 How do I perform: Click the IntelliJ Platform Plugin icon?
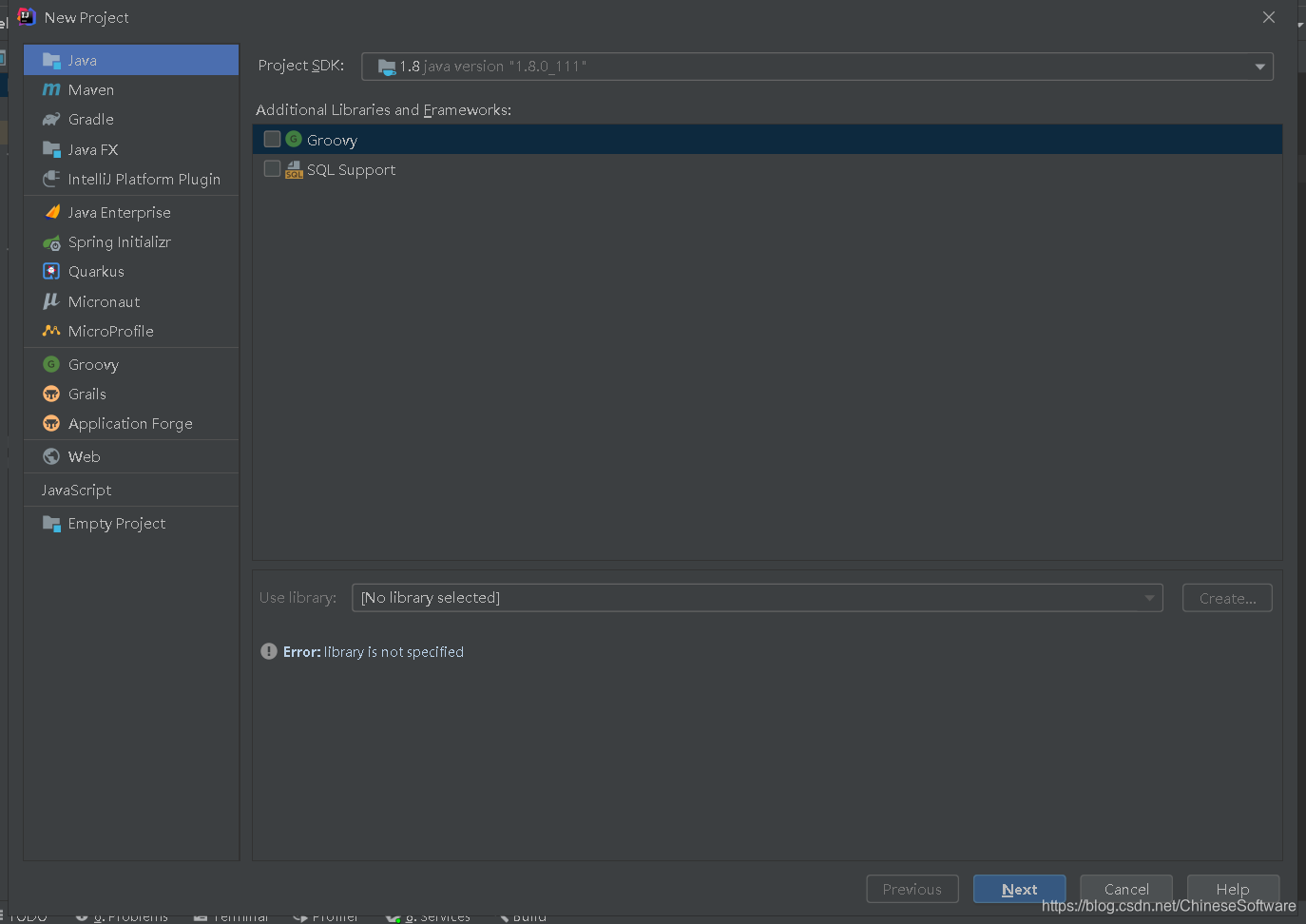(51, 179)
